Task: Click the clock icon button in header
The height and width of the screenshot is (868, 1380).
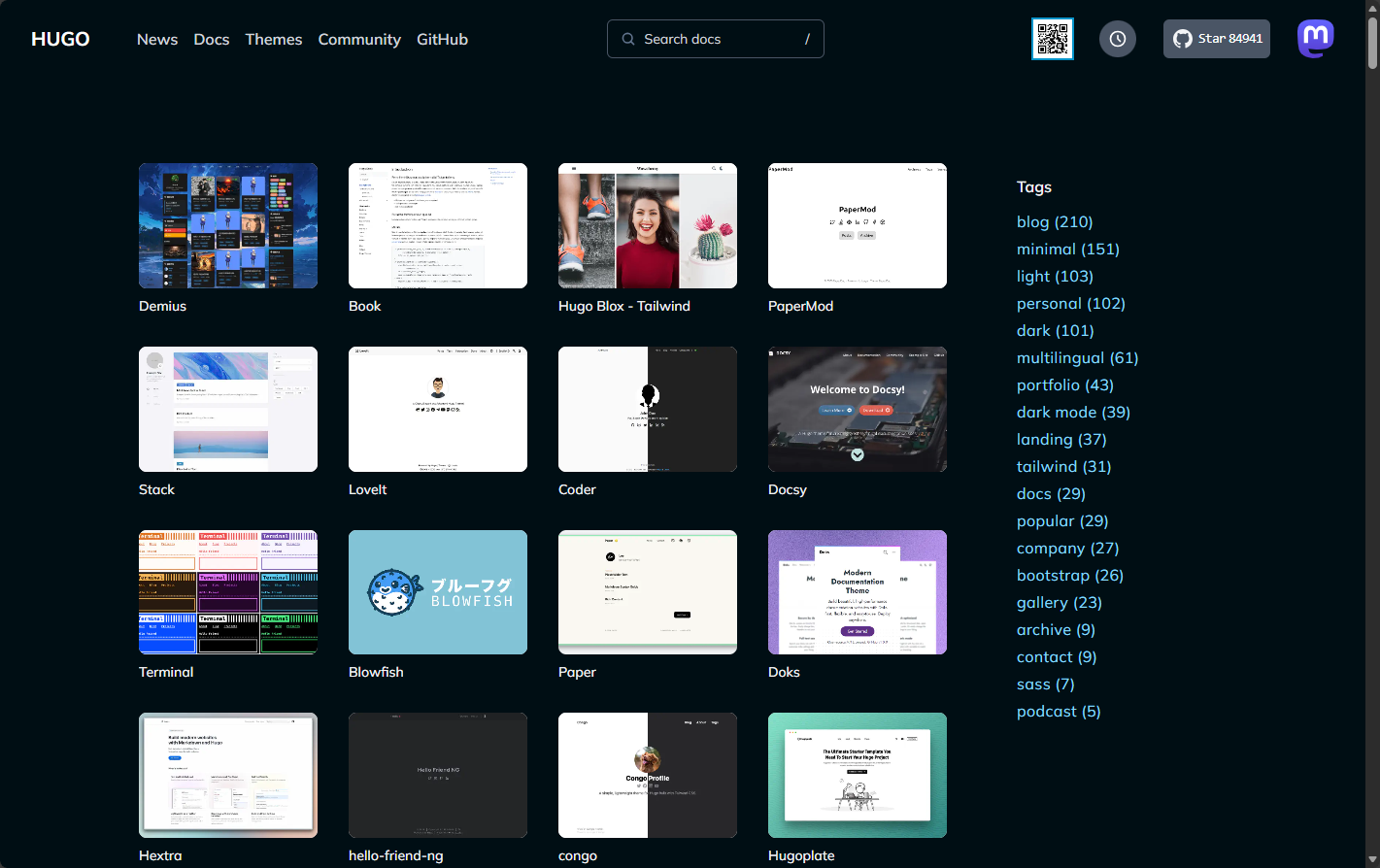Action: tap(1117, 39)
